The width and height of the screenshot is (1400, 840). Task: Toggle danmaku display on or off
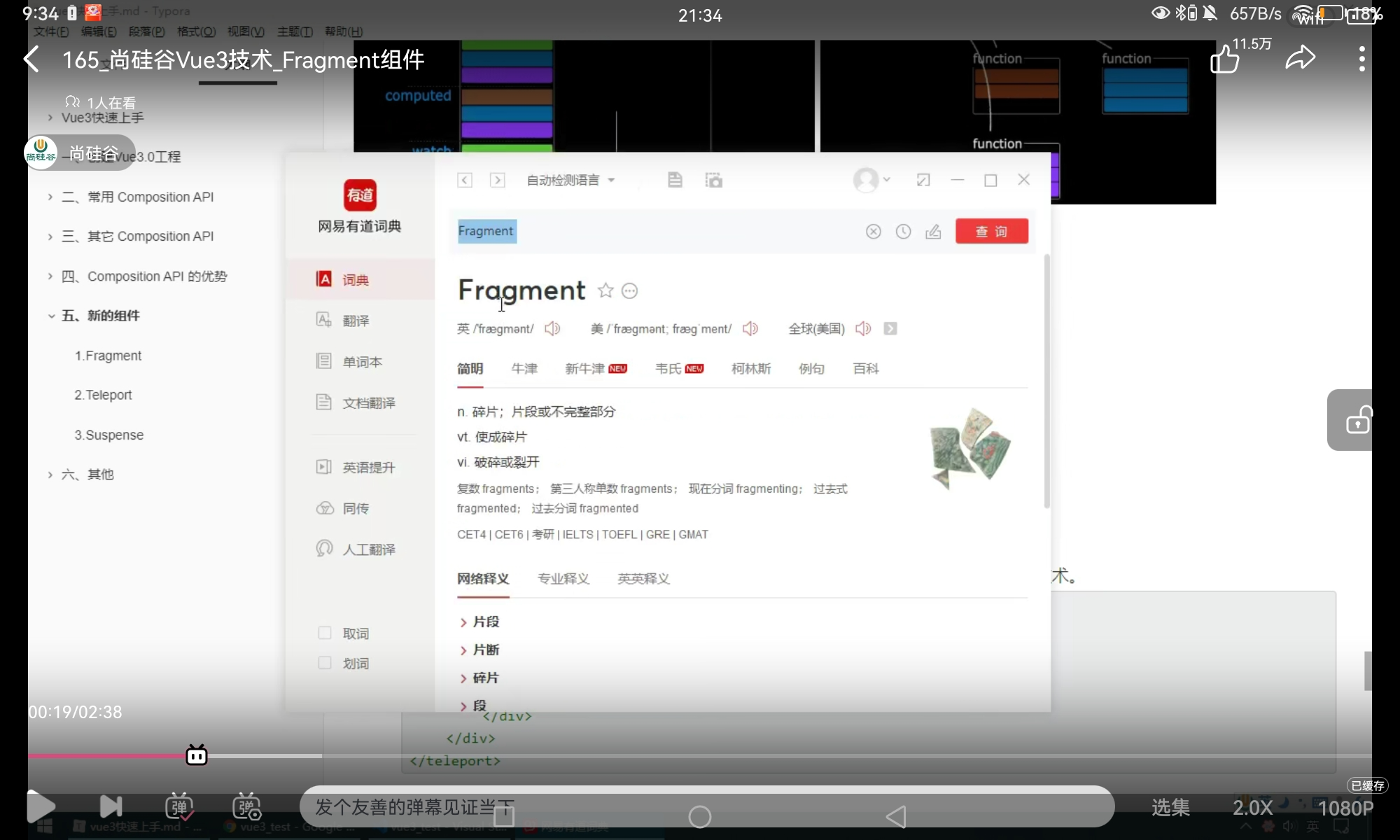click(179, 806)
